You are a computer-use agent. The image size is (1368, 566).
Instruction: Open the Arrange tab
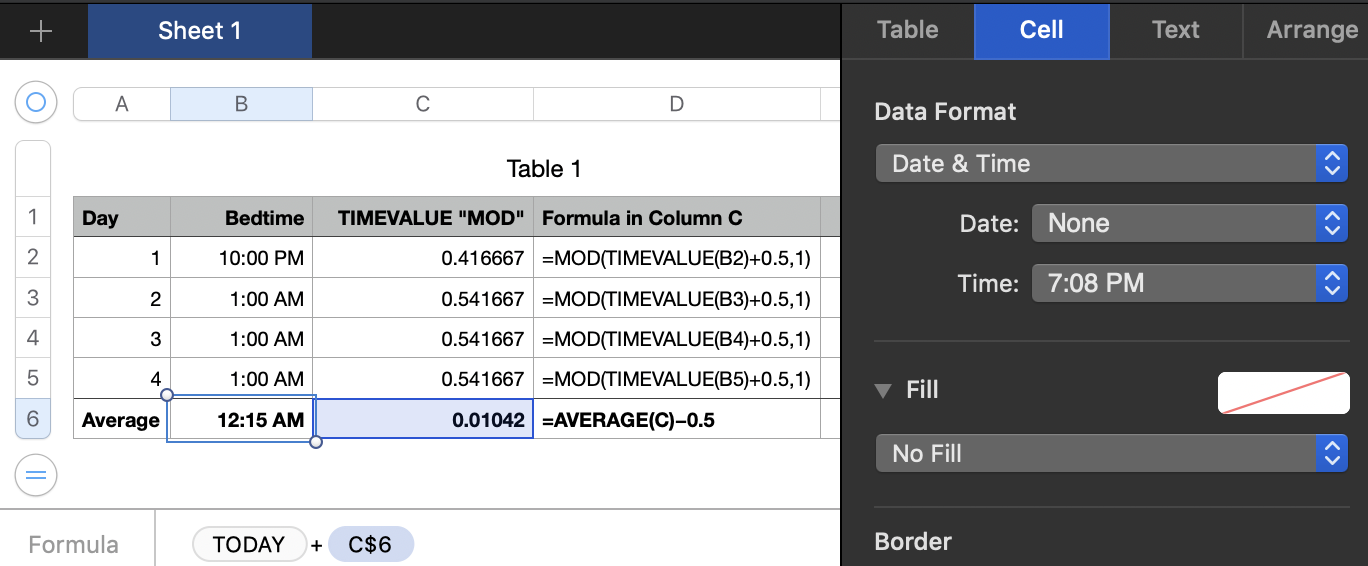pyautogui.click(x=1311, y=30)
